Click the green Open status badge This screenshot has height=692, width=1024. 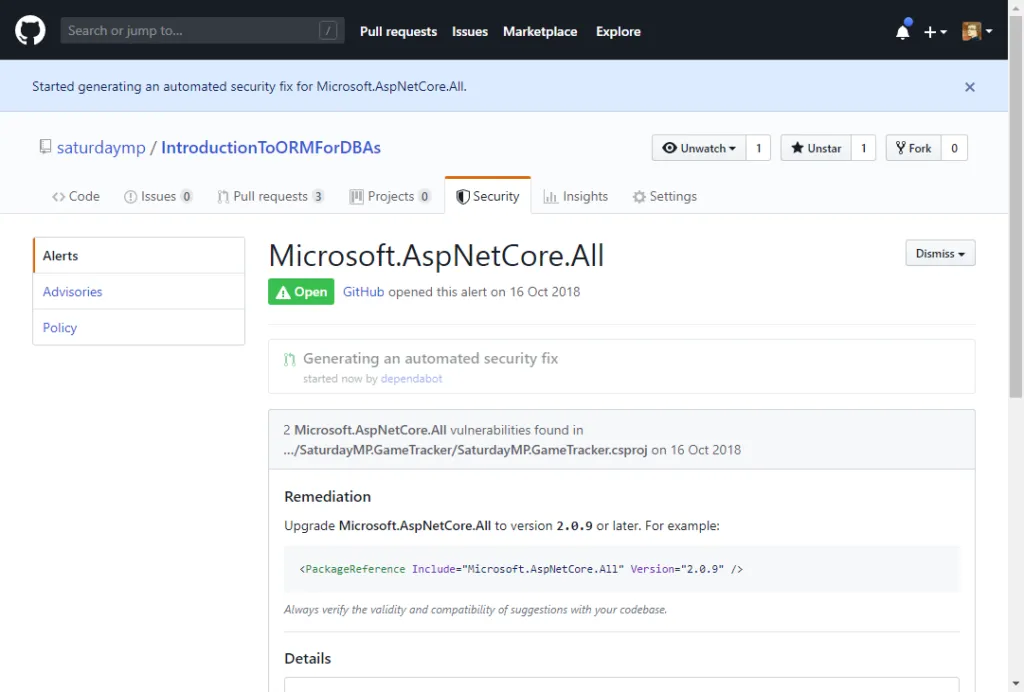[x=301, y=292]
